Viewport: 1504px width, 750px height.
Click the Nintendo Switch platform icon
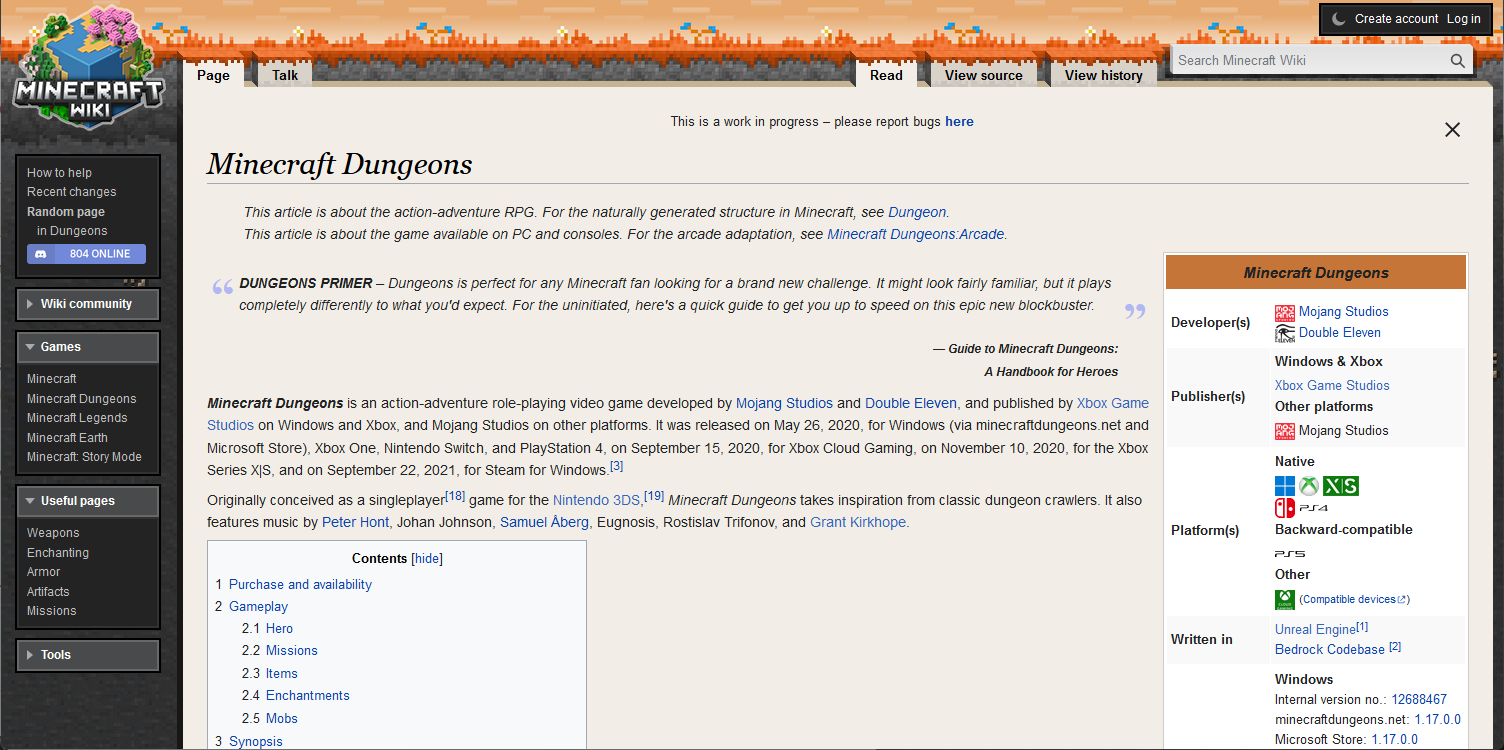[x=1285, y=508]
